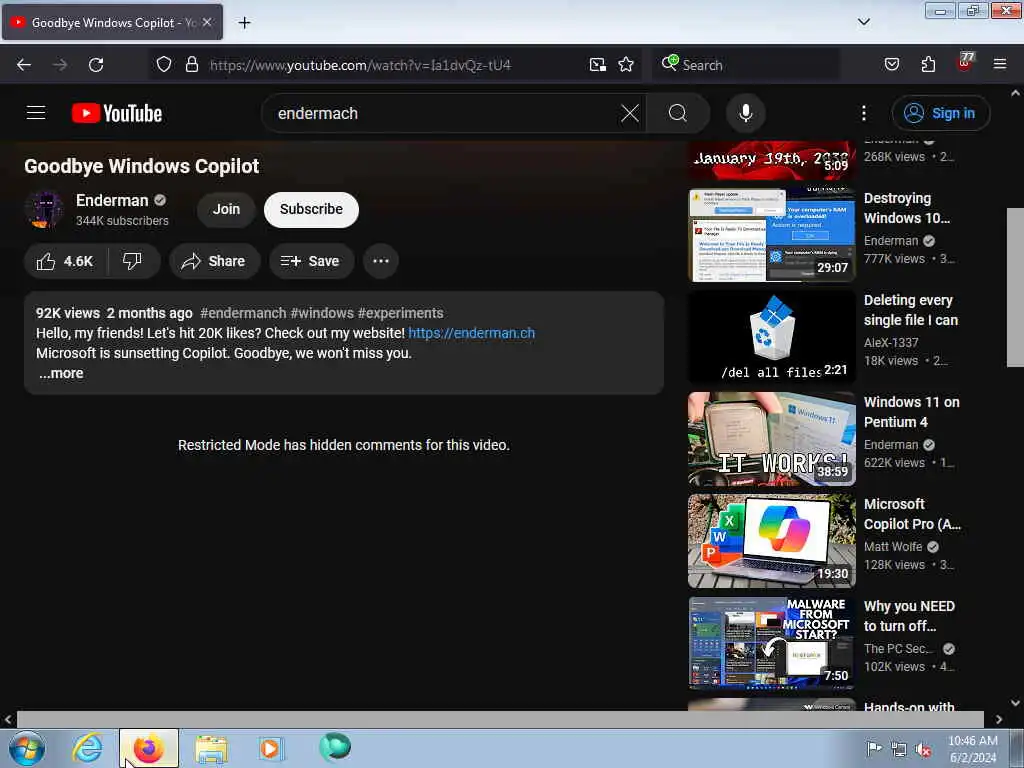Open the Firefox application menu
This screenshot has width=1024, height=768.
click(1000, 64)
